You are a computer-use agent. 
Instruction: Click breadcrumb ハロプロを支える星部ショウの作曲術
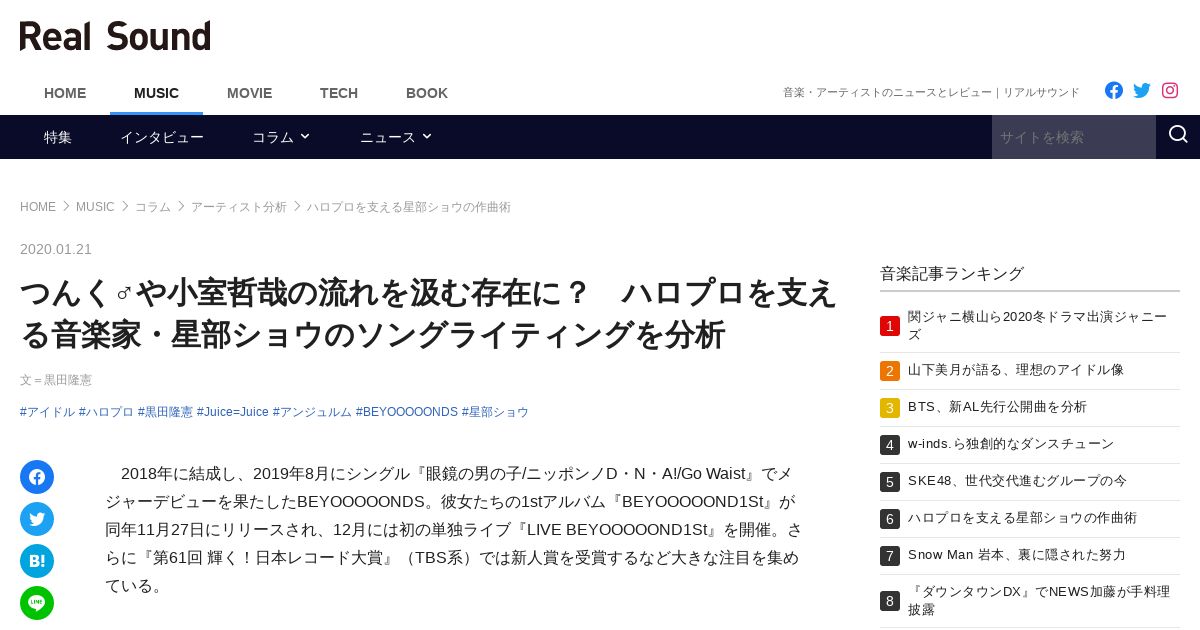coord(409,207)
